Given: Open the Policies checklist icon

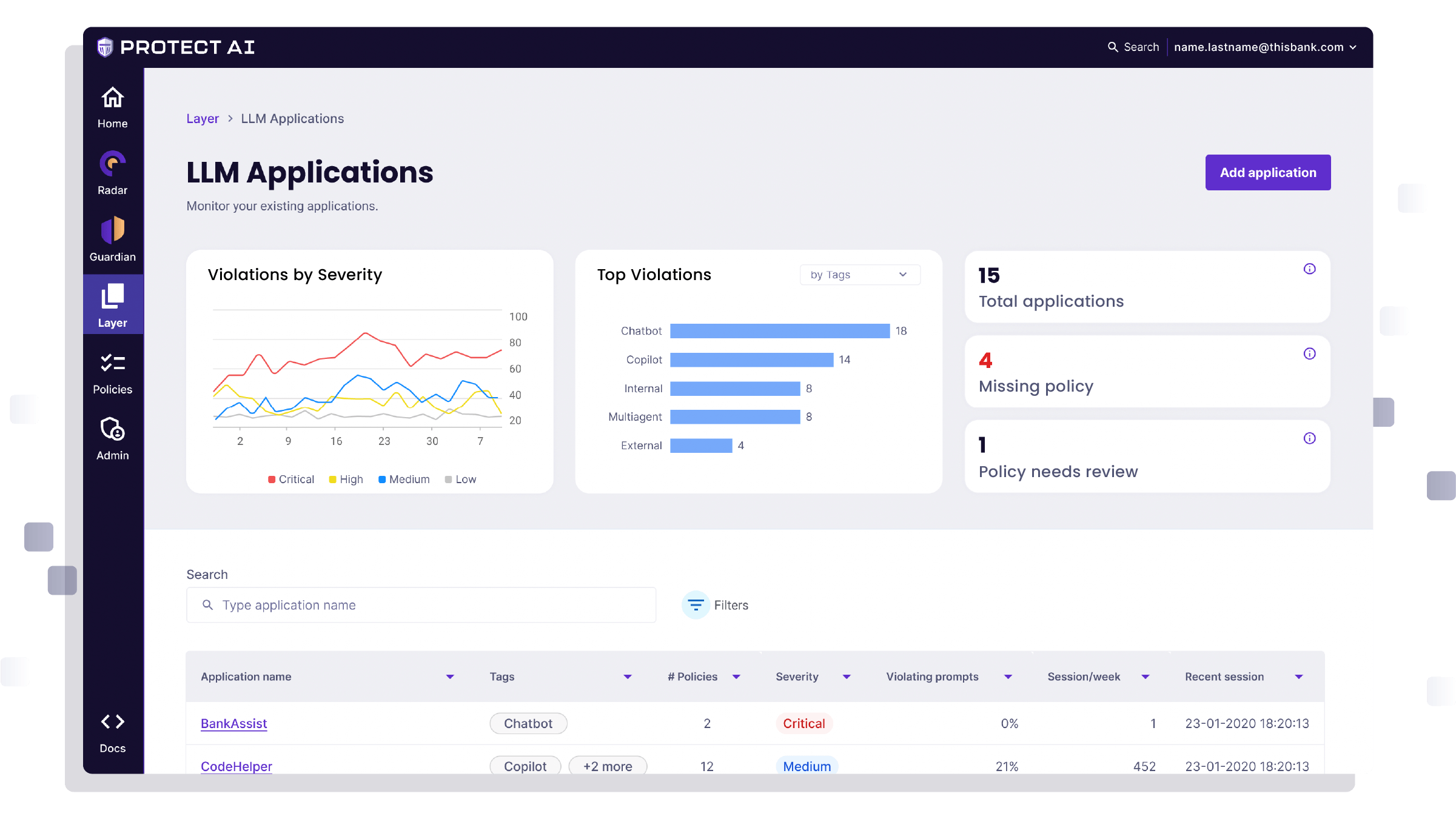Looking at the screenshot, I should [112, 363].
